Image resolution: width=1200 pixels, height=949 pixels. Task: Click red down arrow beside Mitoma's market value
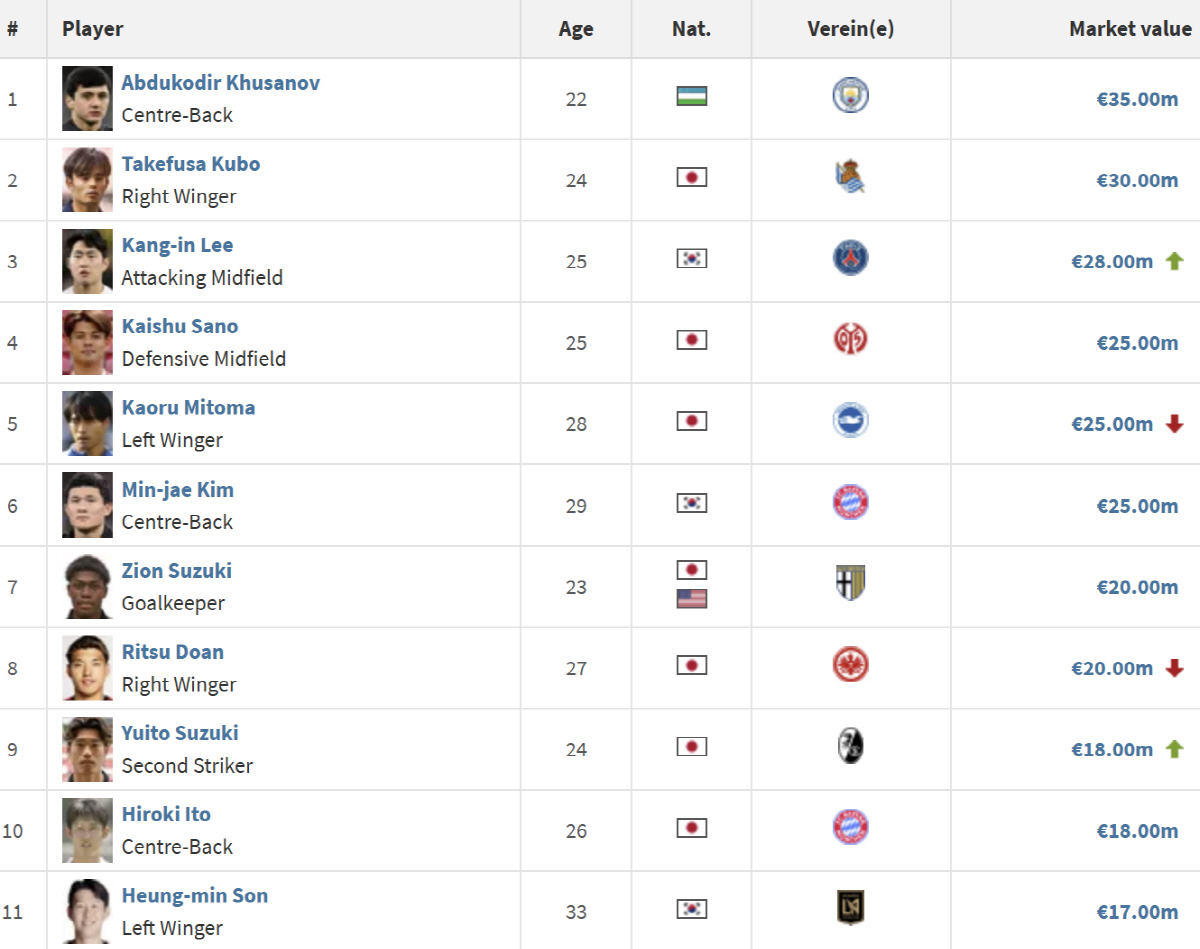point(1174,424)
